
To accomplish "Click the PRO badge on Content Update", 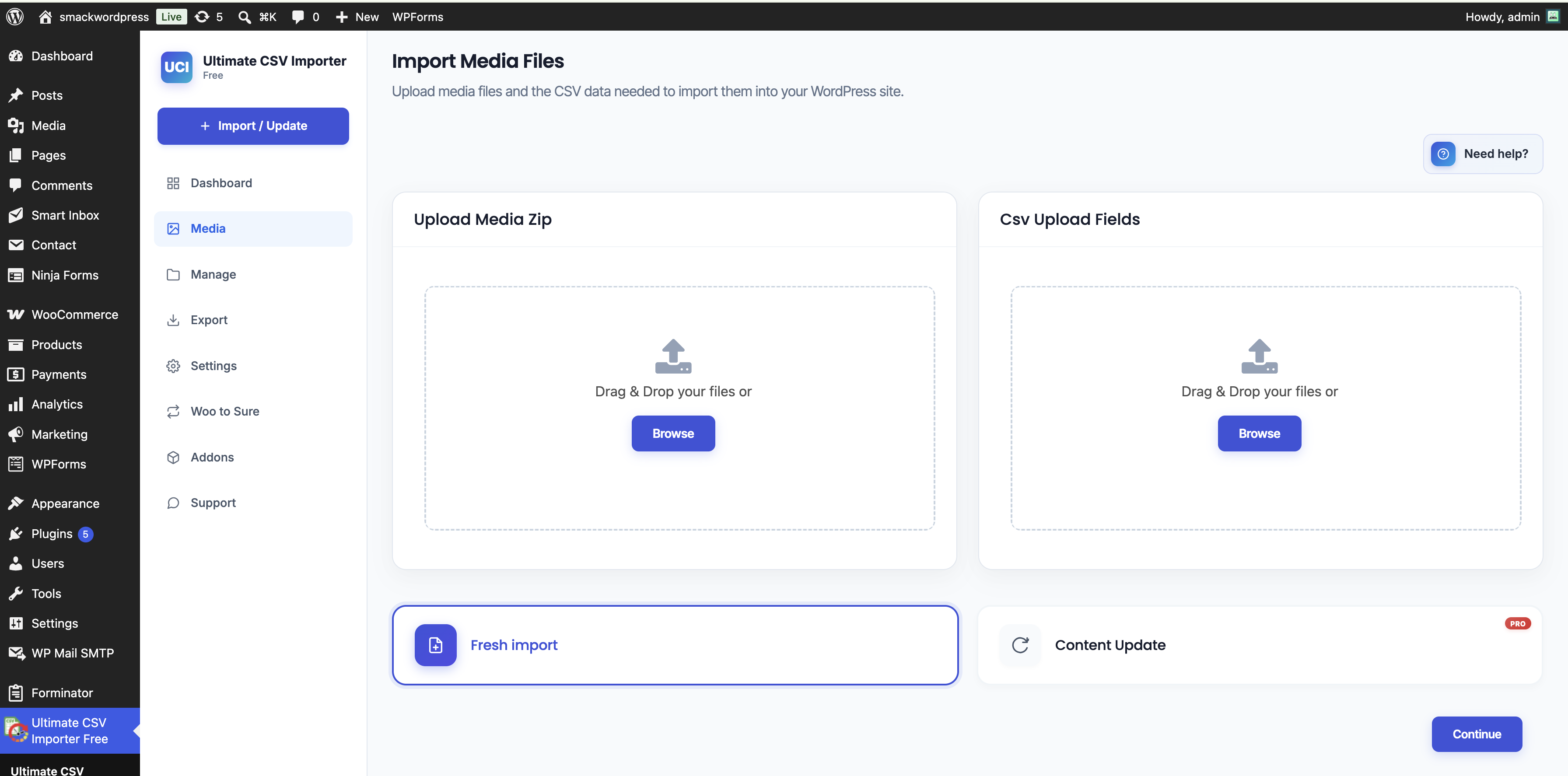I will [1518, 623].
